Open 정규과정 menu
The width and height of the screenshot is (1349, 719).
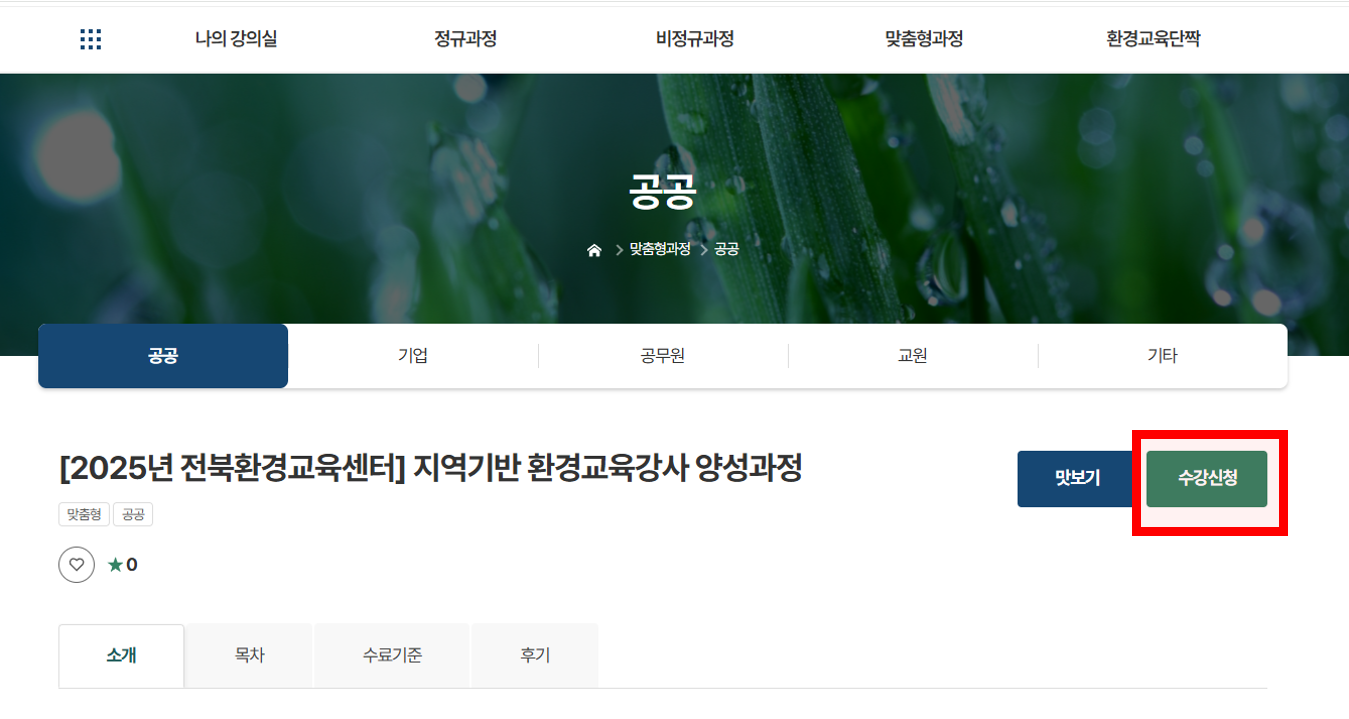point(465,39)
